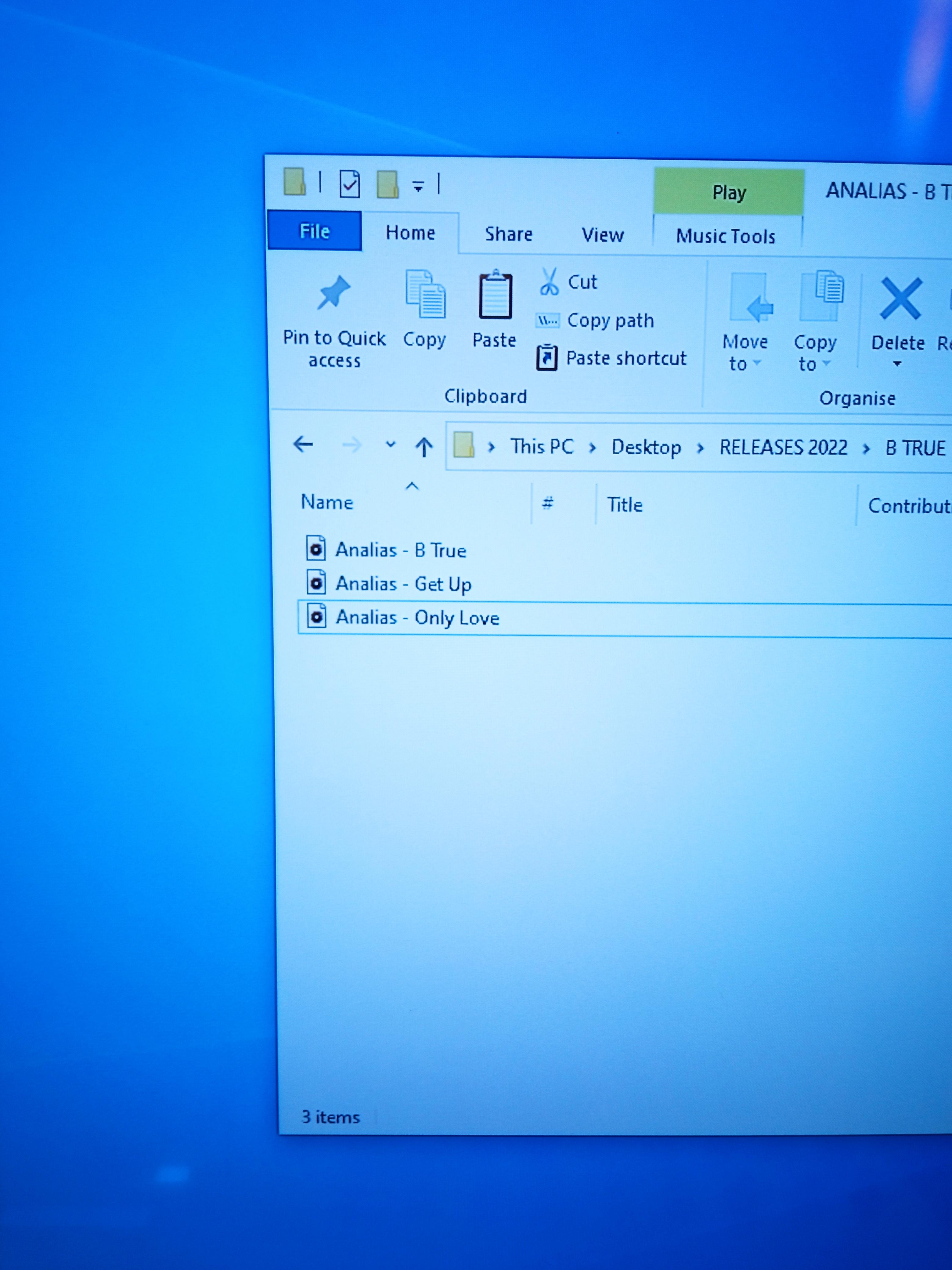Switch to the View tab
This screenshot has height=1270, width=952.
click(x=603, y=235)
